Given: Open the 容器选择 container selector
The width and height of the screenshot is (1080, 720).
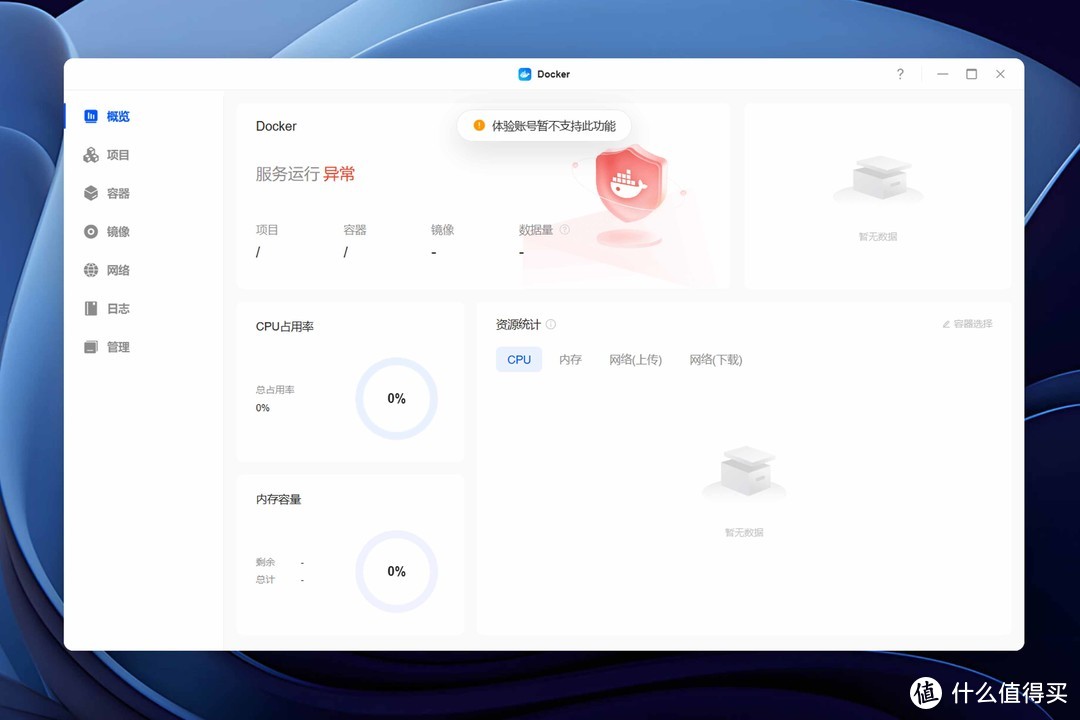Looking at the screenshot, I should tap(966, 323).
